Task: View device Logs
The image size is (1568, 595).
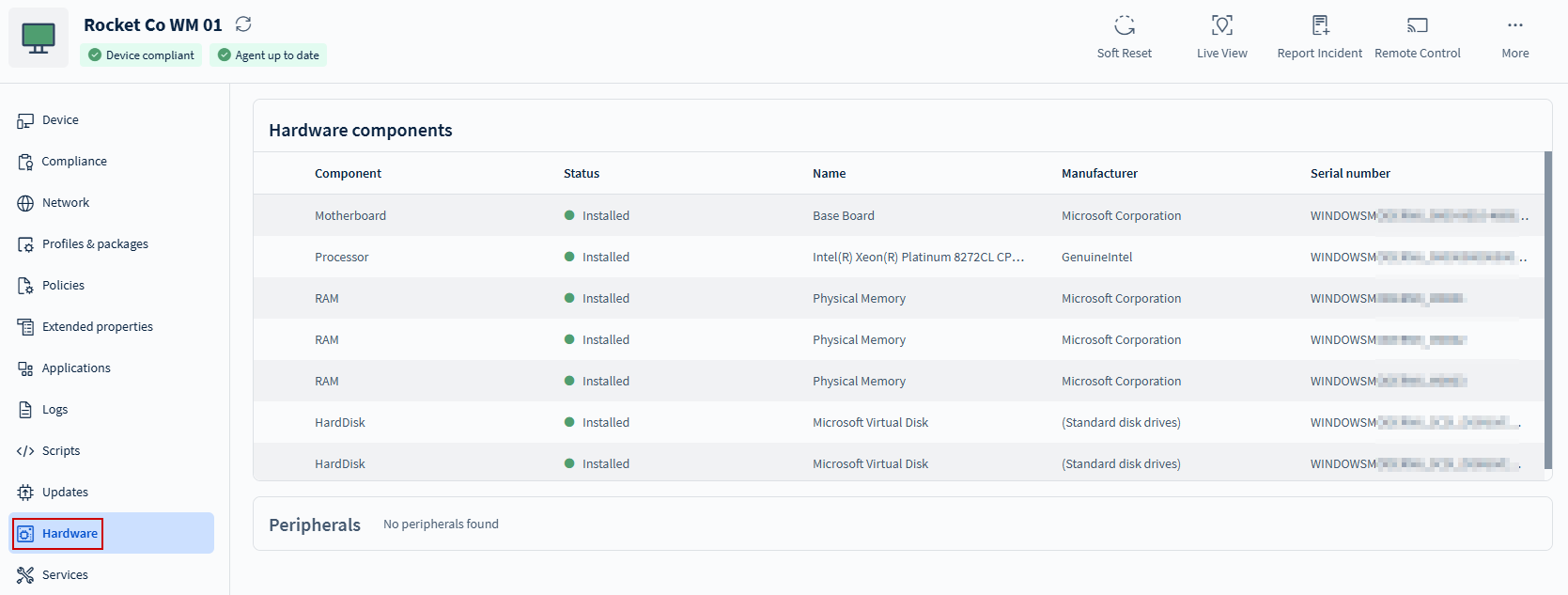Action: point(54,410)
